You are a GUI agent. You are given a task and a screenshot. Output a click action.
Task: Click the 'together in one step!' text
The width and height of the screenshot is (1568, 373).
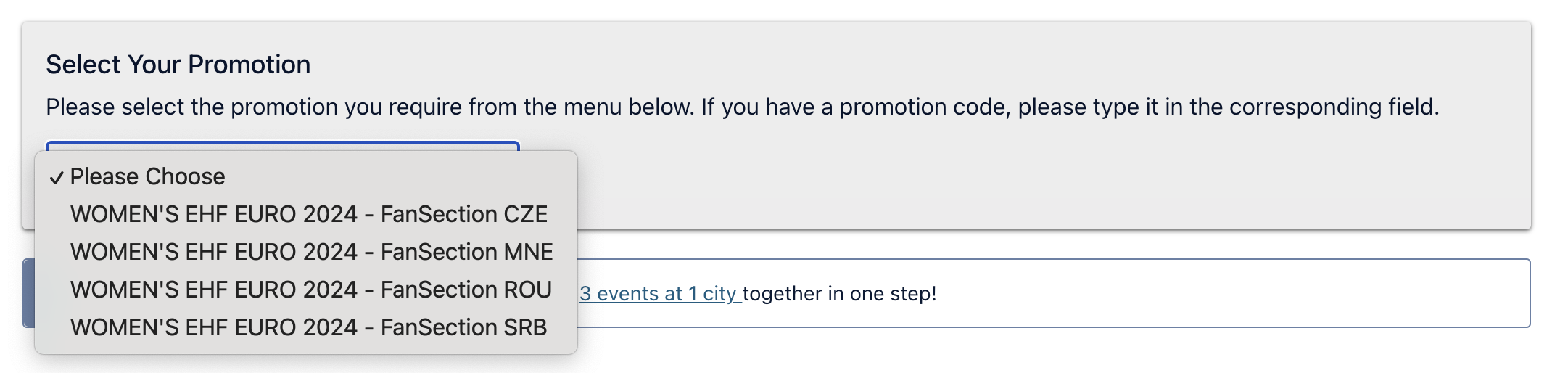click(840, 294)
